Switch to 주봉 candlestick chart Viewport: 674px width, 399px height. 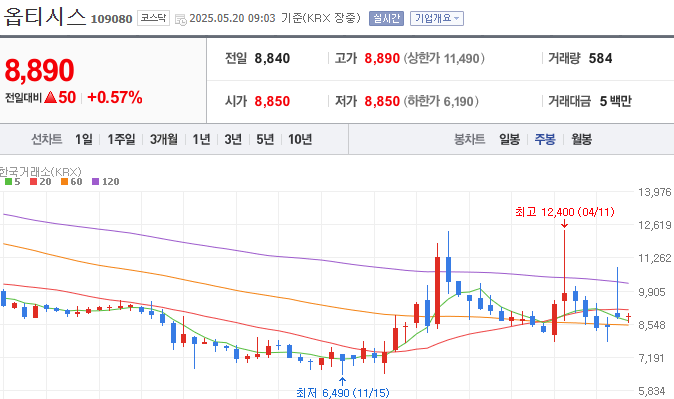tap(545, 139)
